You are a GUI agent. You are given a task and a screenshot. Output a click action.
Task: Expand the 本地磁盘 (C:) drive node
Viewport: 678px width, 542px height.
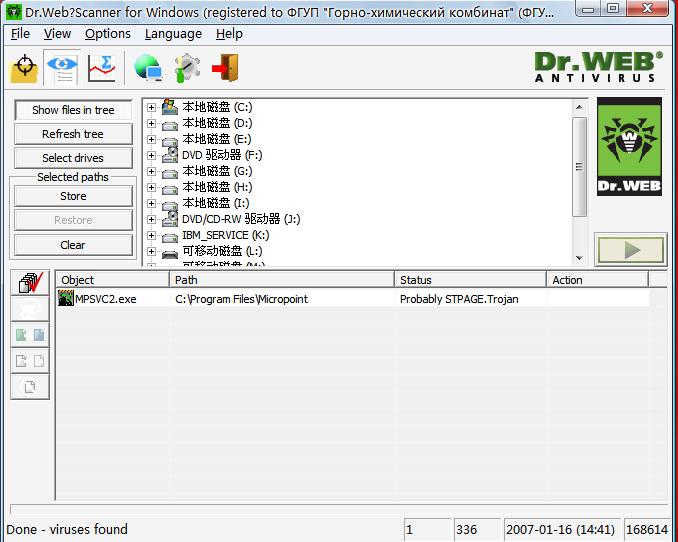pos(151,107)
